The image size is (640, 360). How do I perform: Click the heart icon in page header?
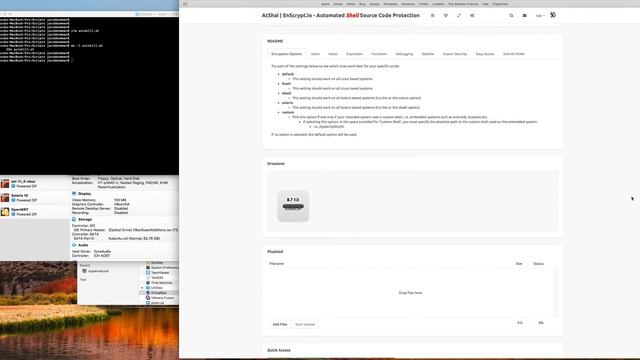coord(446,16)
